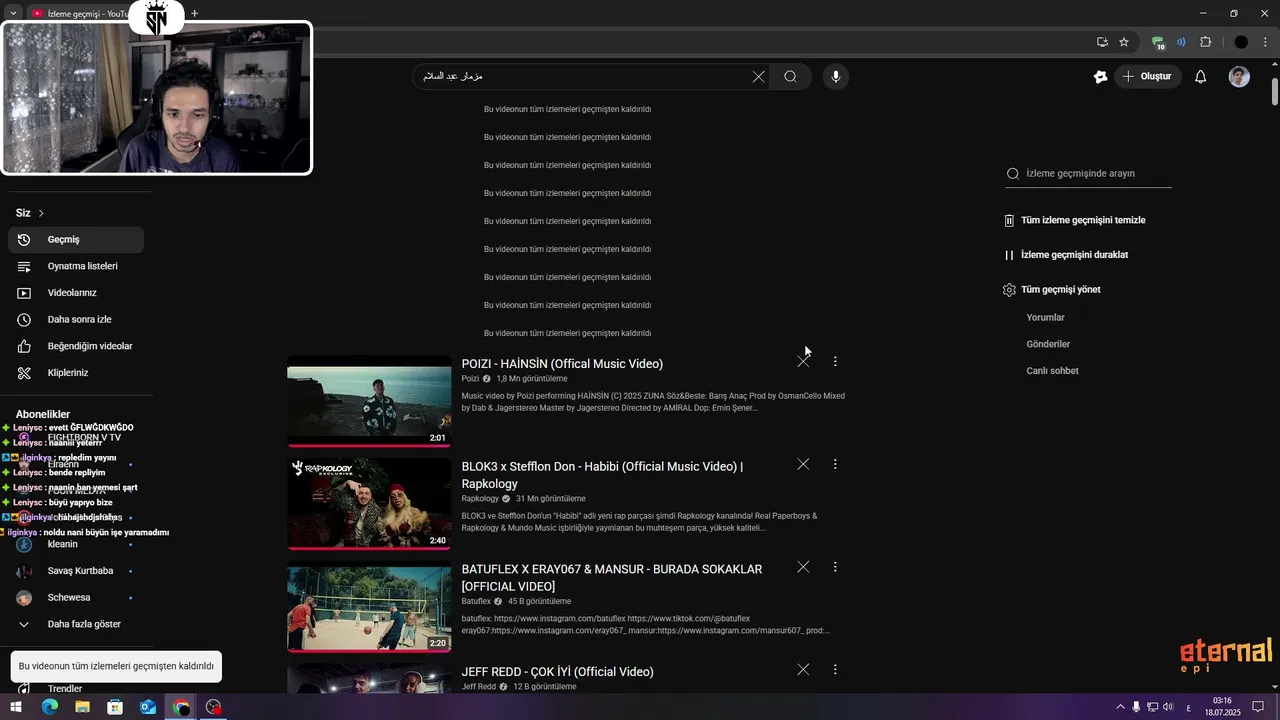This screenshot has height=720, width=1280.
Task: Go to Videolarınız in sidebar
Action: point(76,293)
